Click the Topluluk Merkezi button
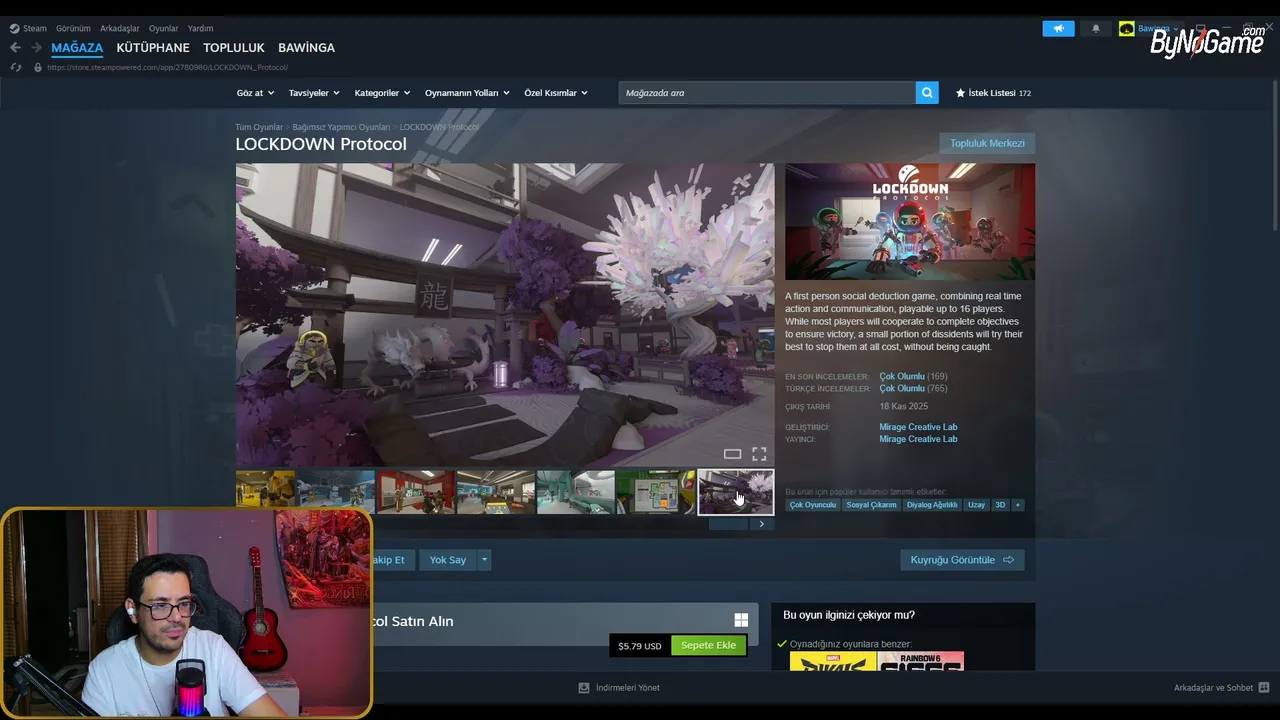Viewport: 1280px width, 720px height. [x=987, y=143]
